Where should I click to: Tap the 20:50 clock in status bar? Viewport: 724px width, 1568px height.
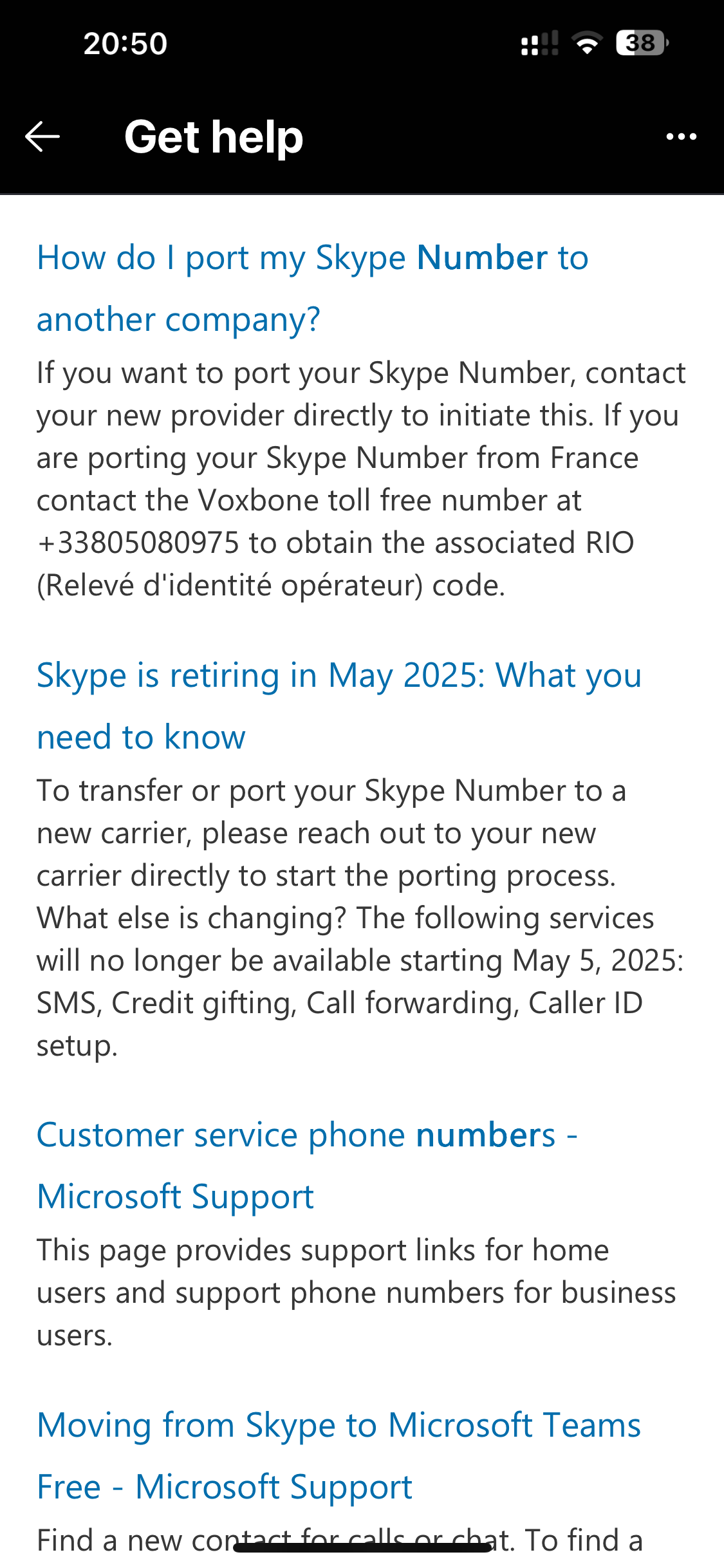[x=125, y=44]
